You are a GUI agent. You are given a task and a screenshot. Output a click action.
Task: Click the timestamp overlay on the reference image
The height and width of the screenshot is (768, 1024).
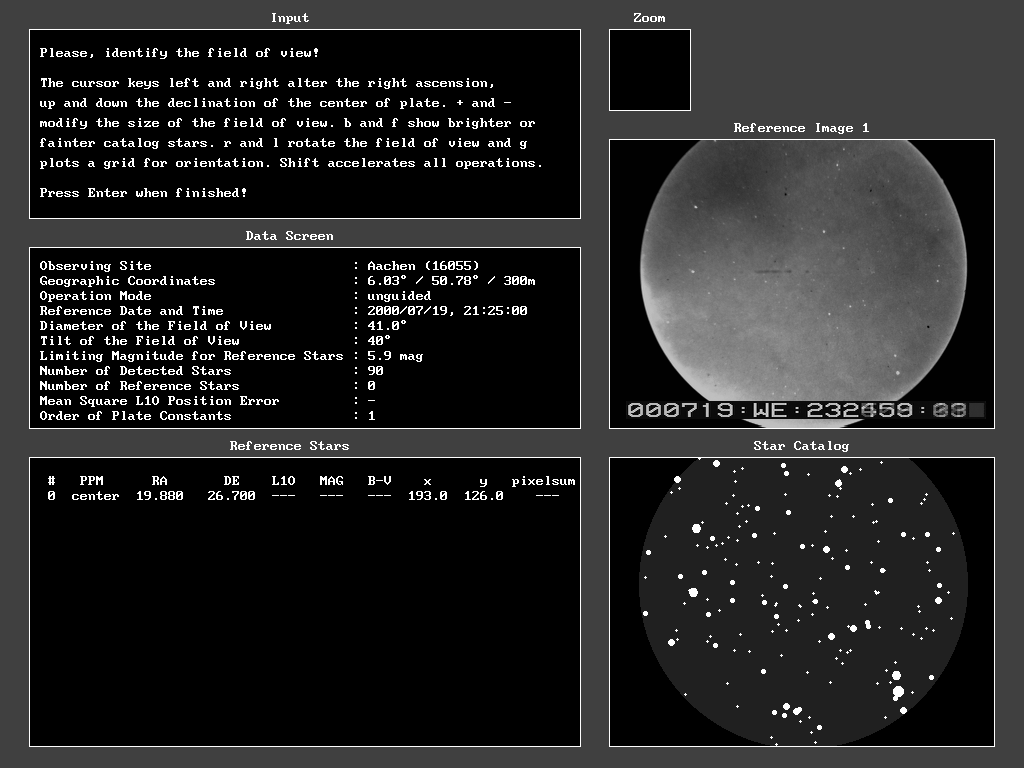click(804, 410)
